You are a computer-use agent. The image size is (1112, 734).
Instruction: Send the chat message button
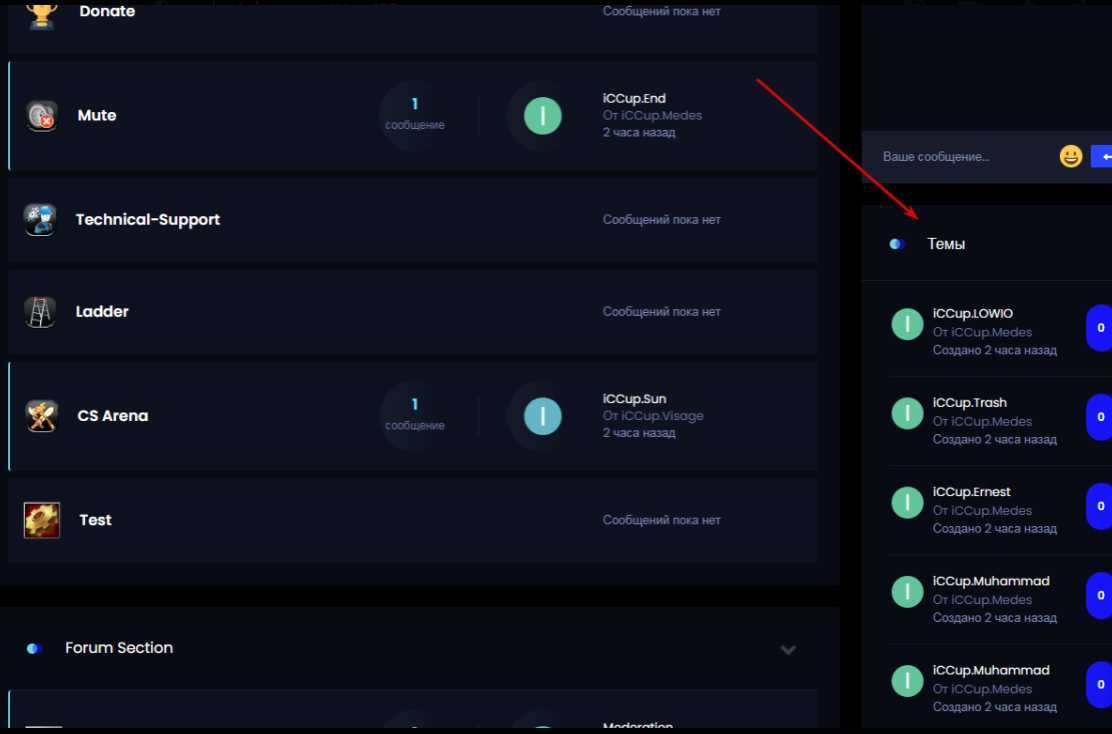click(1101, 157)
